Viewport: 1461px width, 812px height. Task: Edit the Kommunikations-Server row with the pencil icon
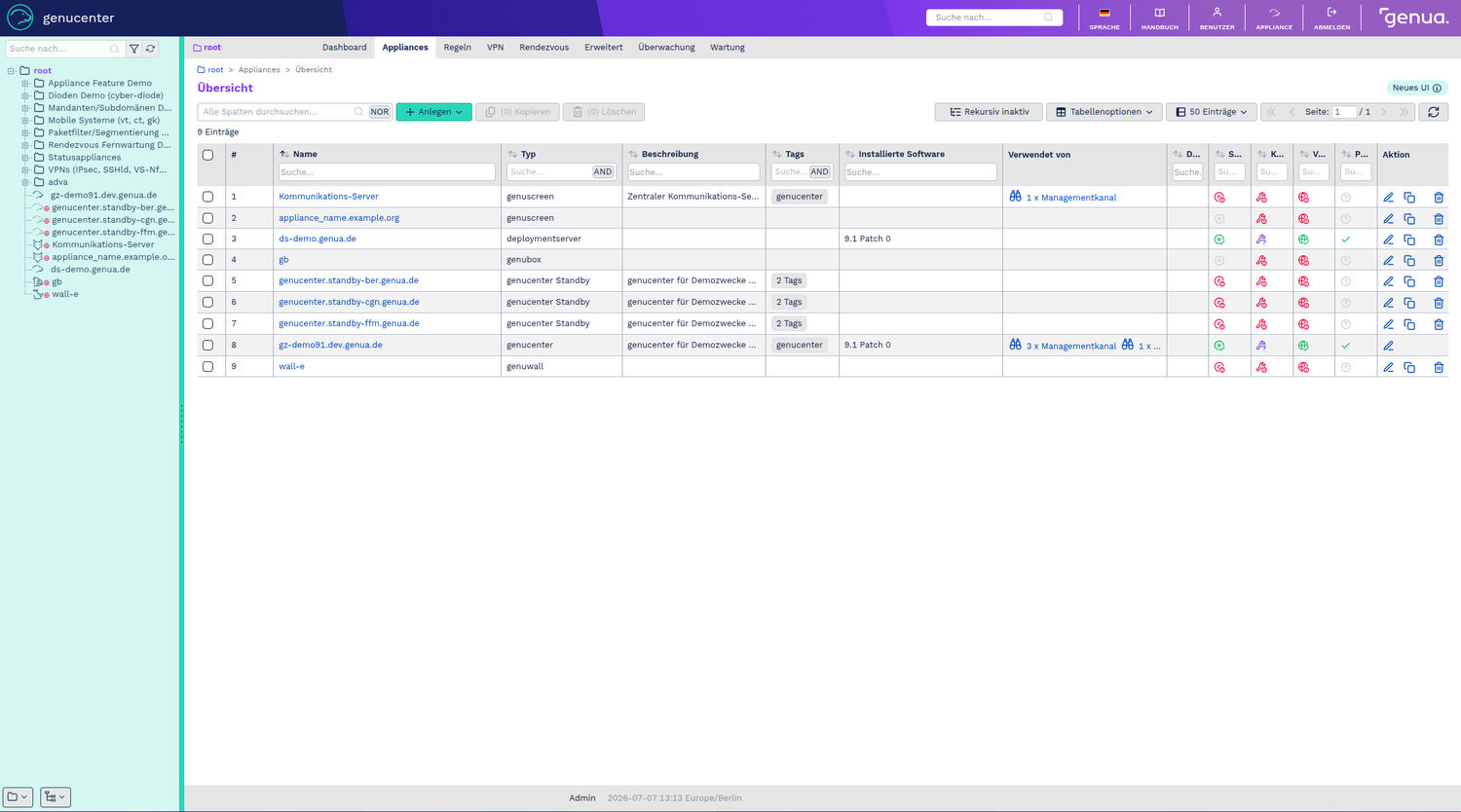point(1389,198)
